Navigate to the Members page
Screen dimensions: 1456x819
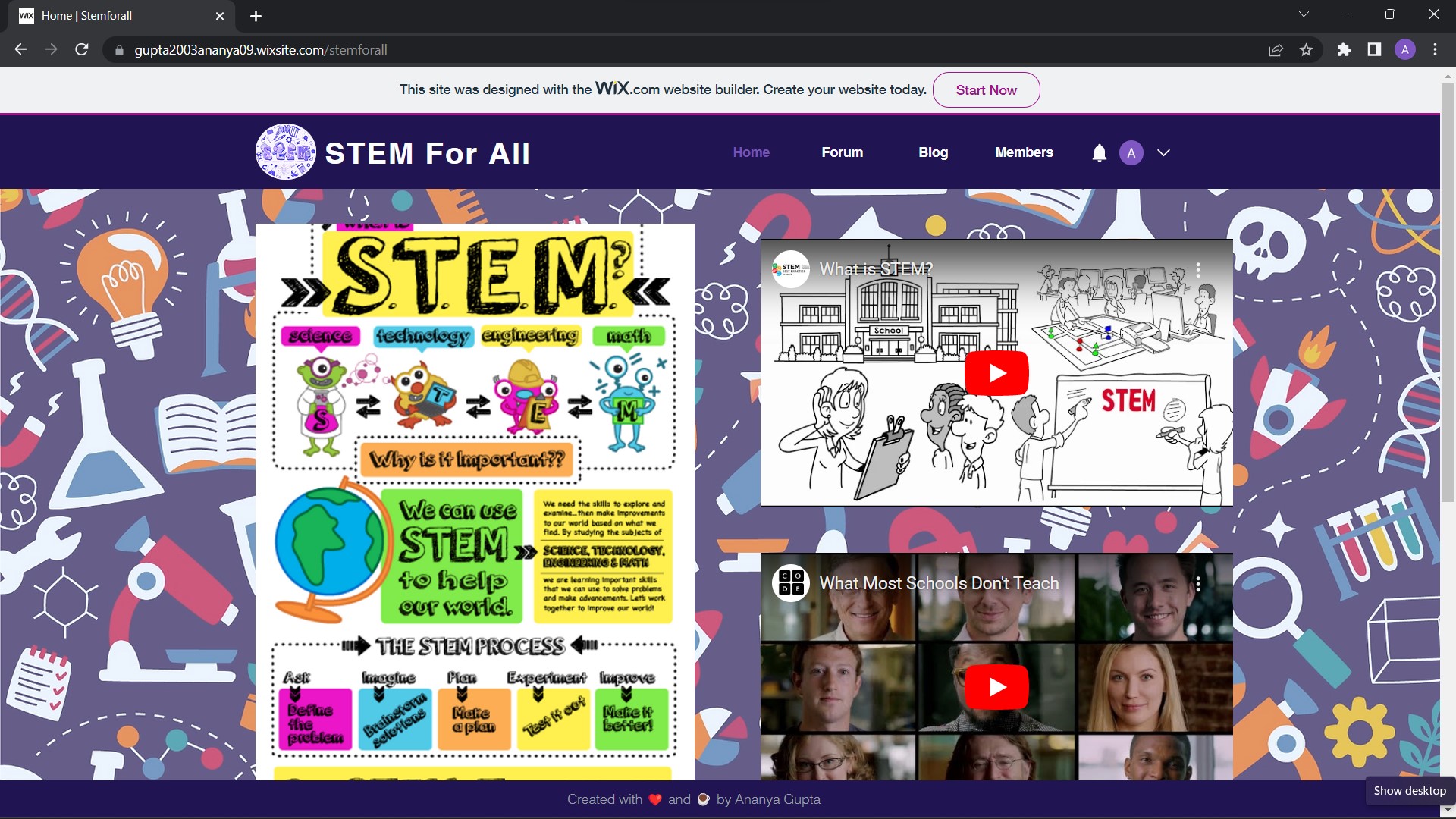(1024, 152)
